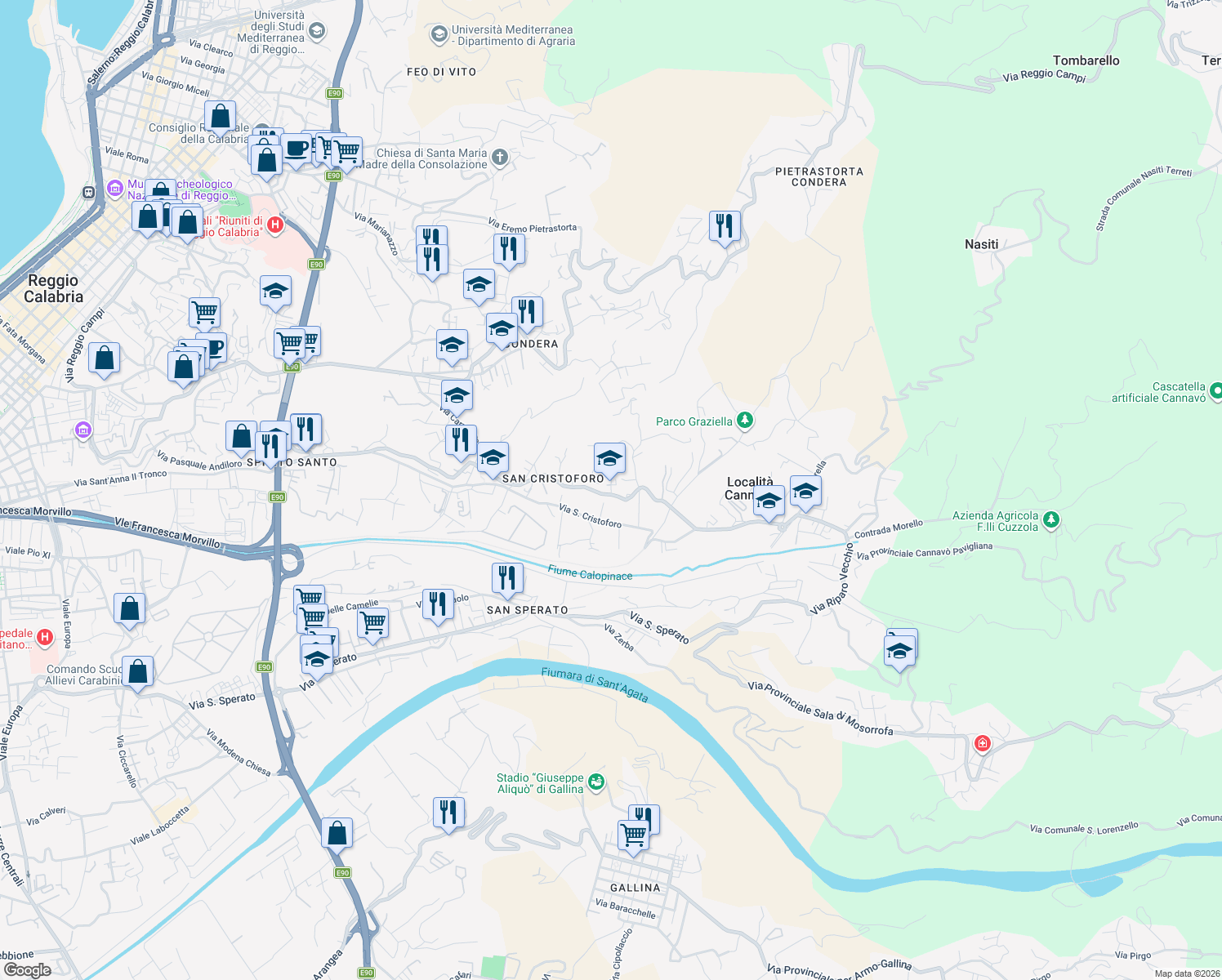Click the pharmacy cross marker near Mosorrofa road
1222x980 pixels.
pyautogui.click(x=982, y=744)
